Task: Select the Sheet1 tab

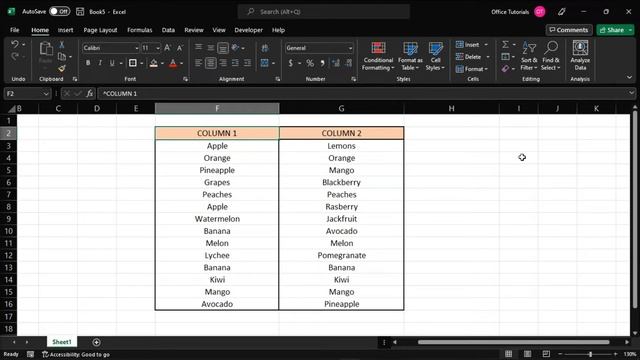Action: 62,342
